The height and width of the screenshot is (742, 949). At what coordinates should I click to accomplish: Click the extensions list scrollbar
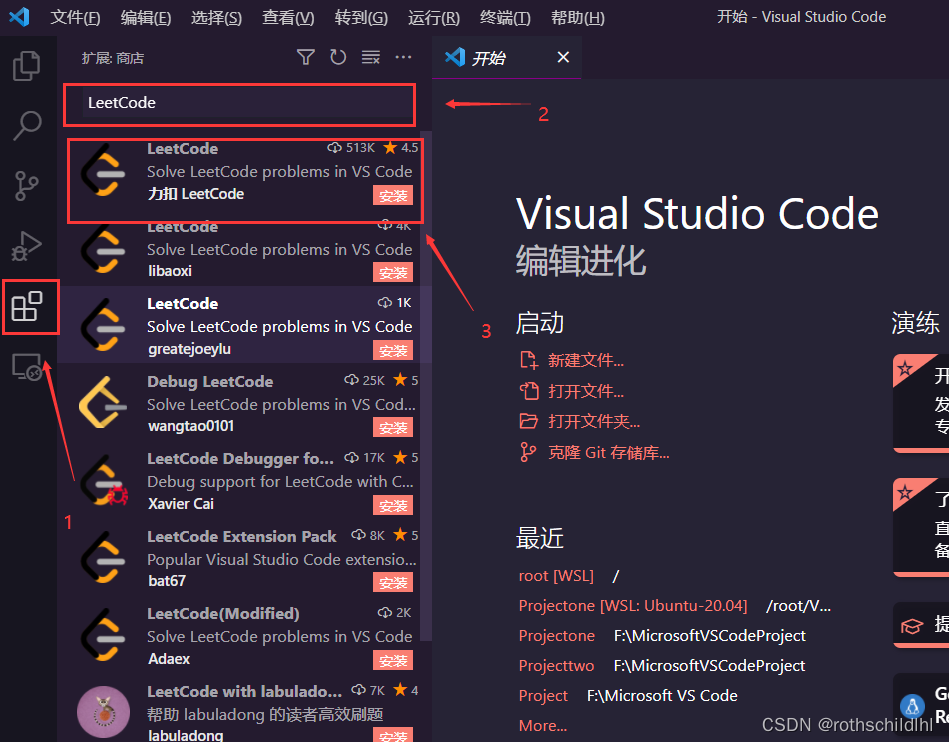[426, 385]
